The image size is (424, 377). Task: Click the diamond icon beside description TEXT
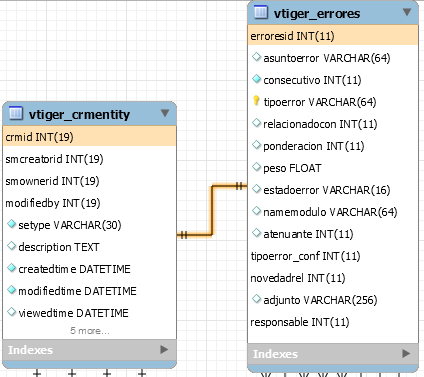click(12, 246)
